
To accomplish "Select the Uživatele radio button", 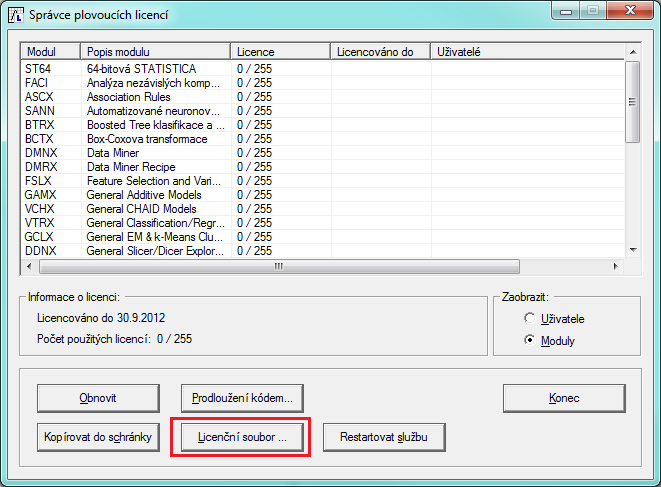I will (x=529, y=318).
